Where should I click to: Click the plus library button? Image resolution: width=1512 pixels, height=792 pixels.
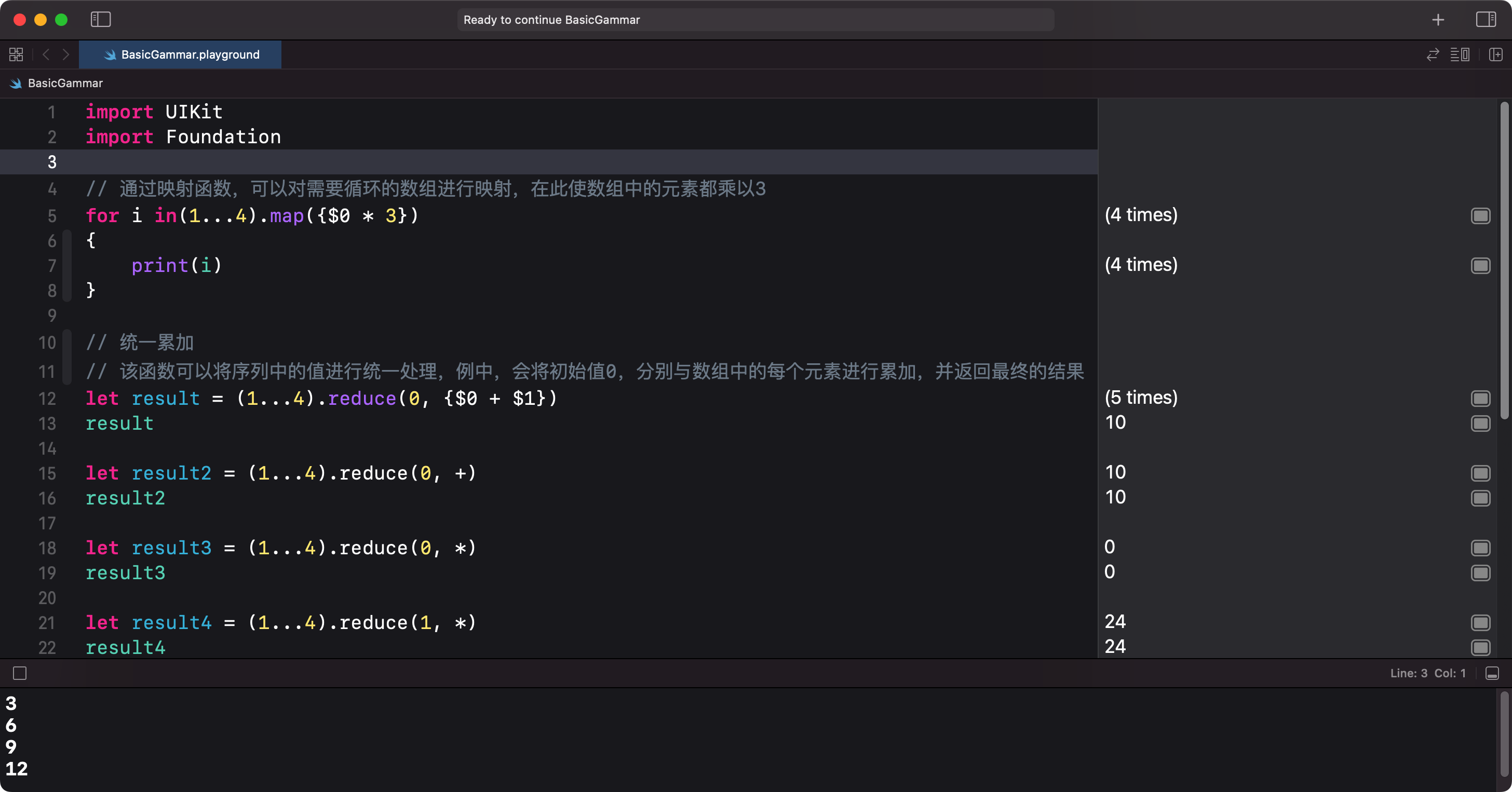point(1437,20)
